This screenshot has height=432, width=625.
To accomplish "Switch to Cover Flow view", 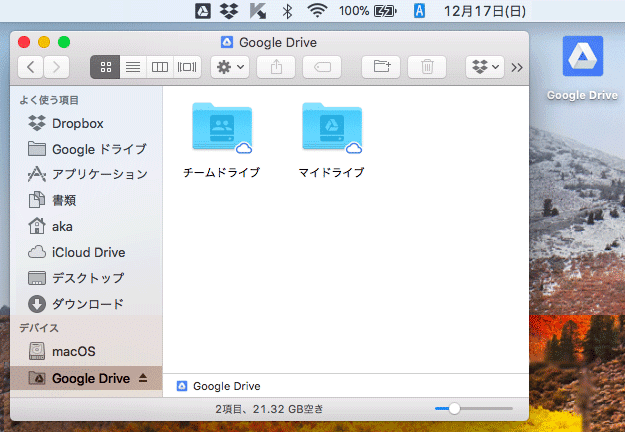I will point(187,67).
